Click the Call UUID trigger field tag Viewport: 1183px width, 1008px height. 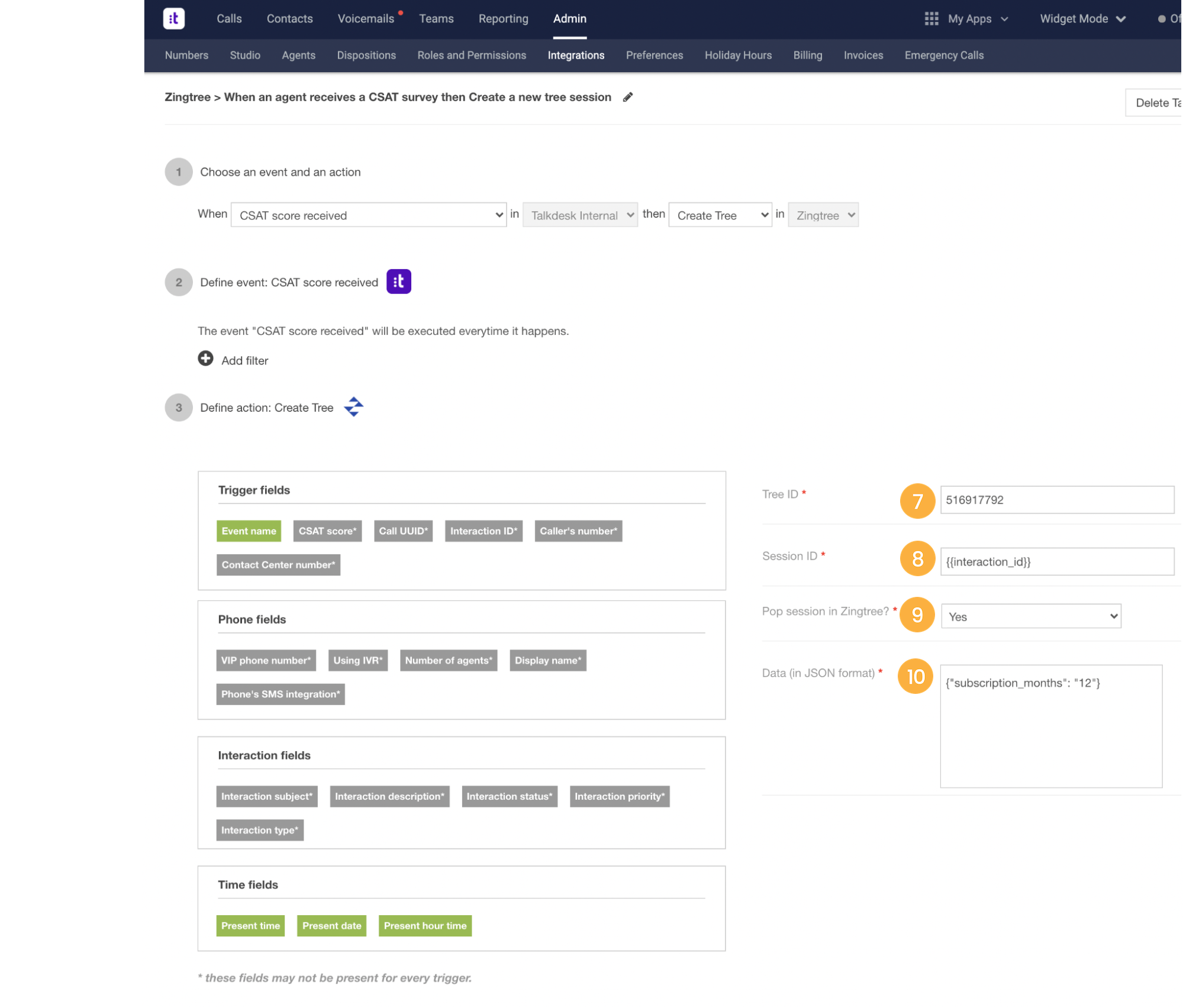403,531
